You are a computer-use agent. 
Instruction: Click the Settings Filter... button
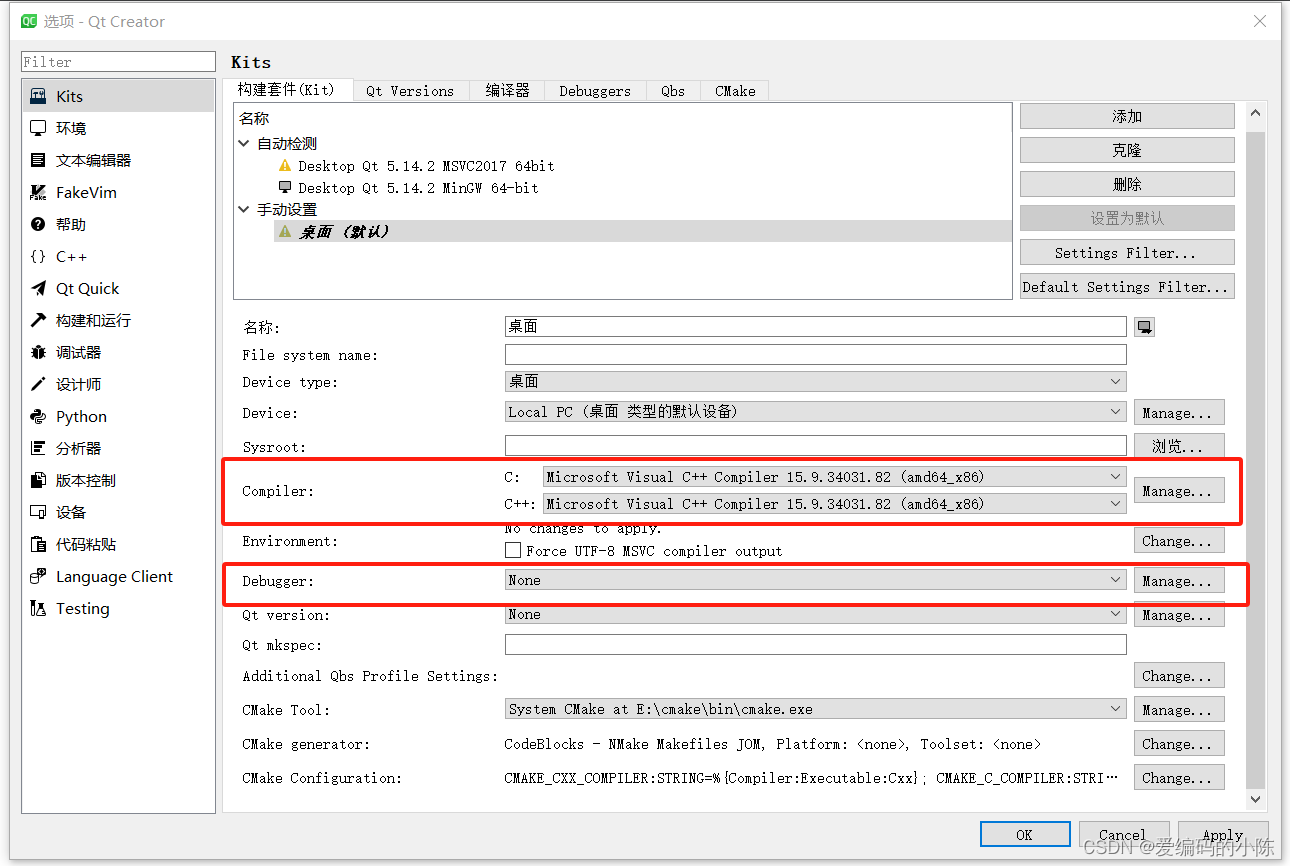pyautogui.click(x=1127, y=252)
